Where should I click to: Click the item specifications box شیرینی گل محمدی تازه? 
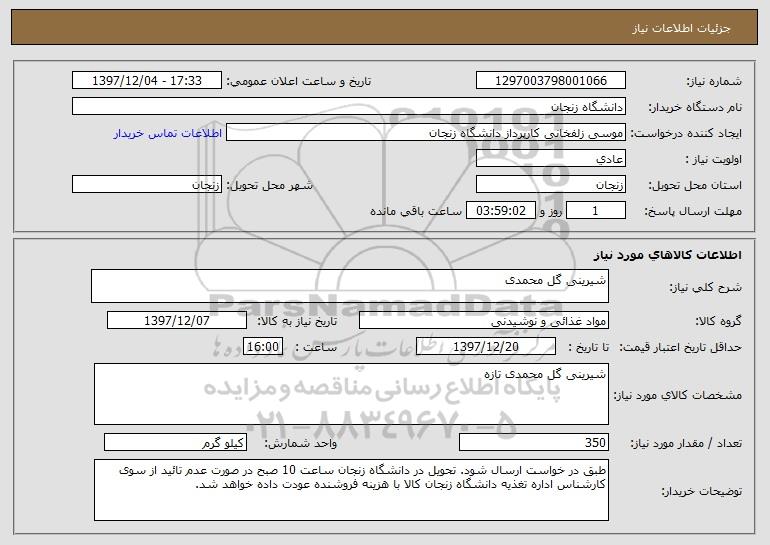tap(351, 394)
